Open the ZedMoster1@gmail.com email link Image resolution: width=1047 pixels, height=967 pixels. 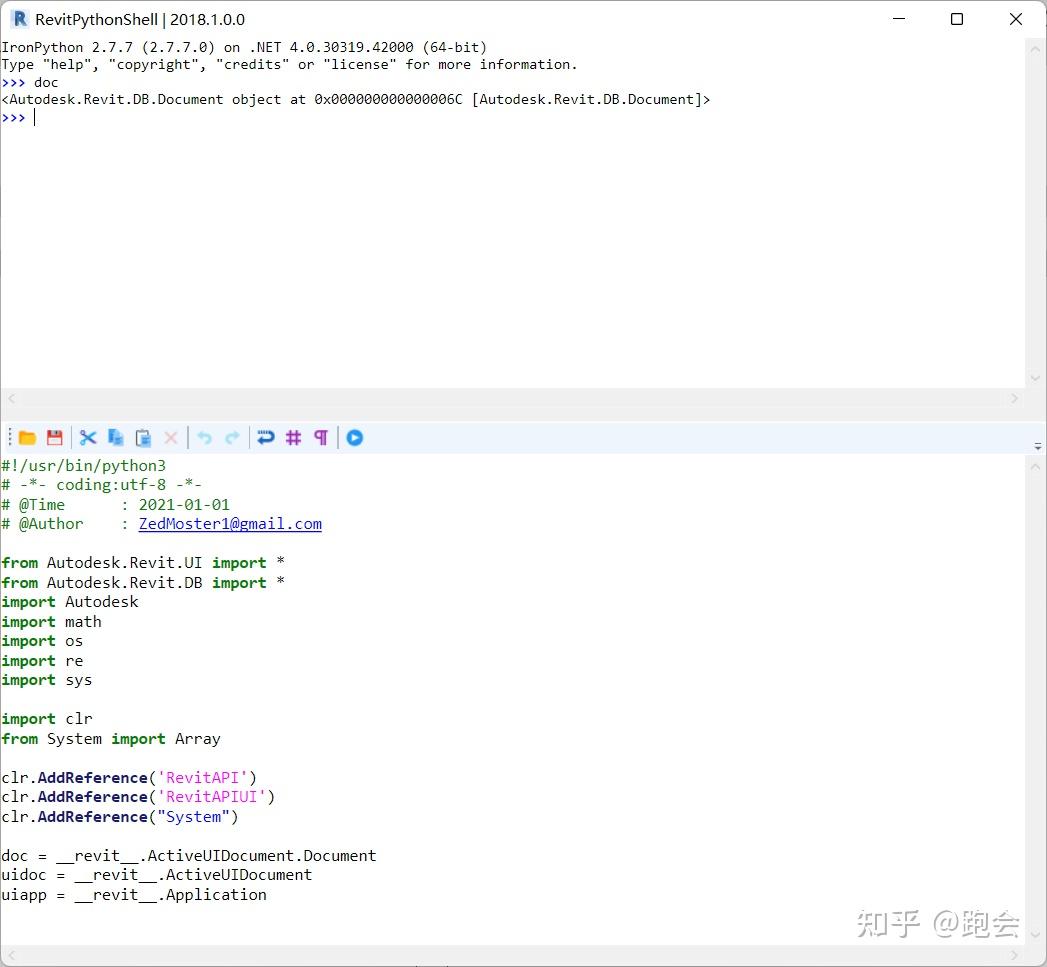[x=230, y=523]
